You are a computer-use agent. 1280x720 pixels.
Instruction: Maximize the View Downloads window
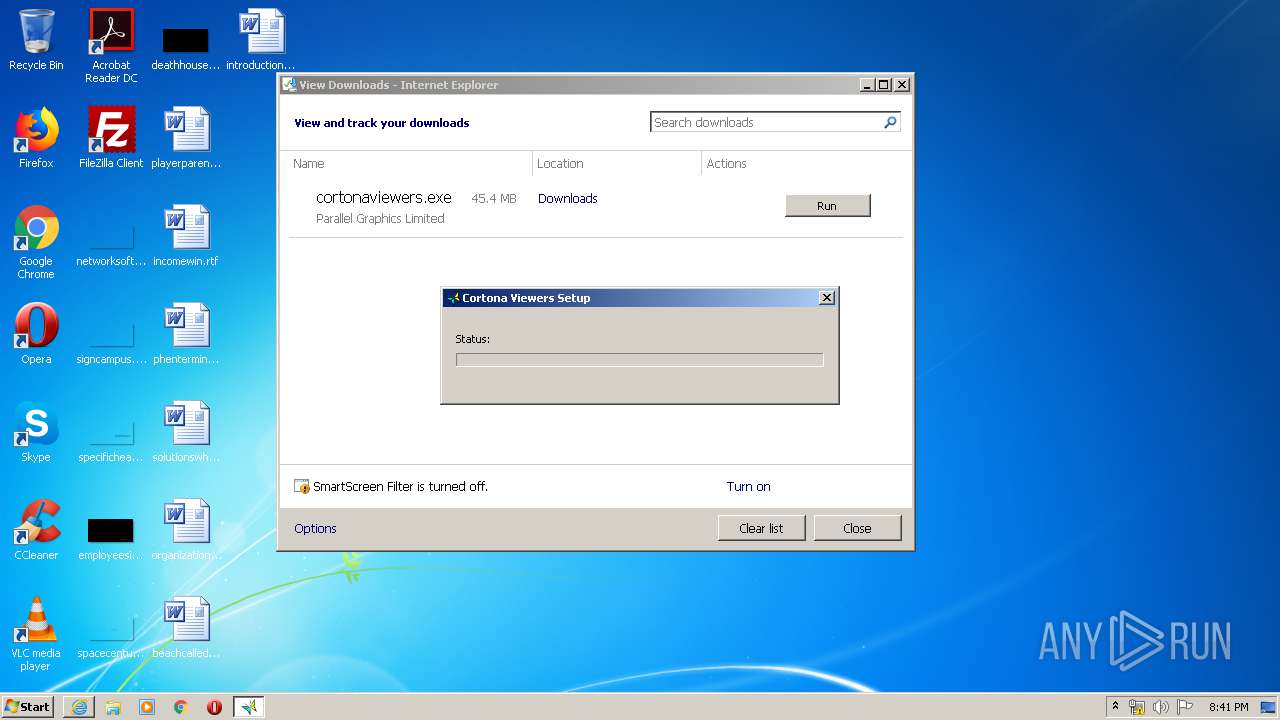pos(884,85)
